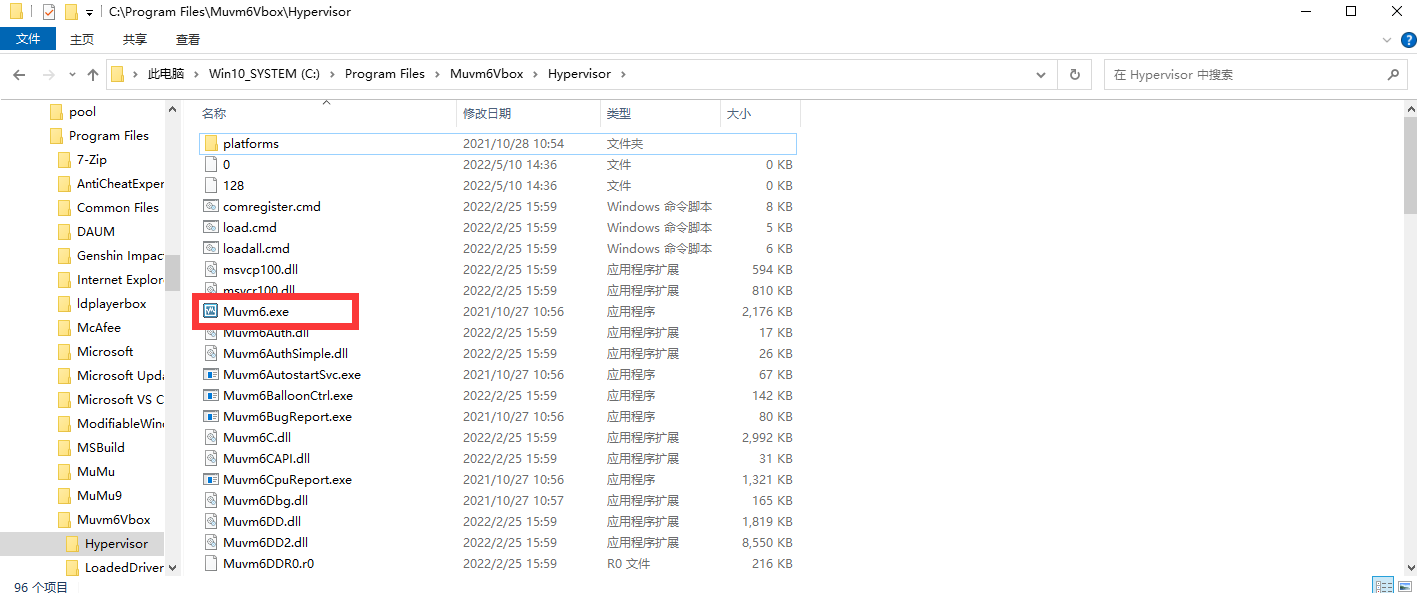Select the Muvm6Dbg.dll file icon
This screenshot has width=1417, height=593.
coord(211,500)
